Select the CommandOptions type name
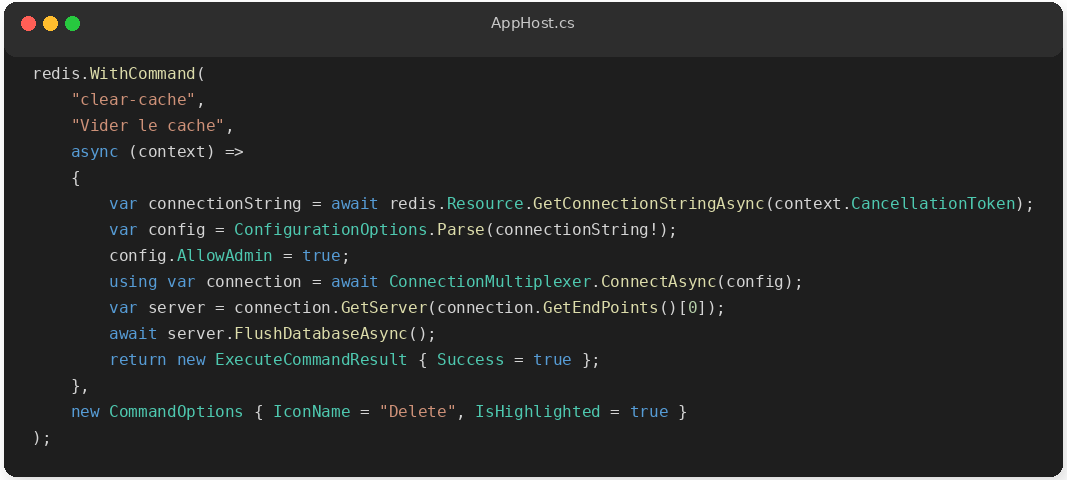 click(x=176, y=412)
